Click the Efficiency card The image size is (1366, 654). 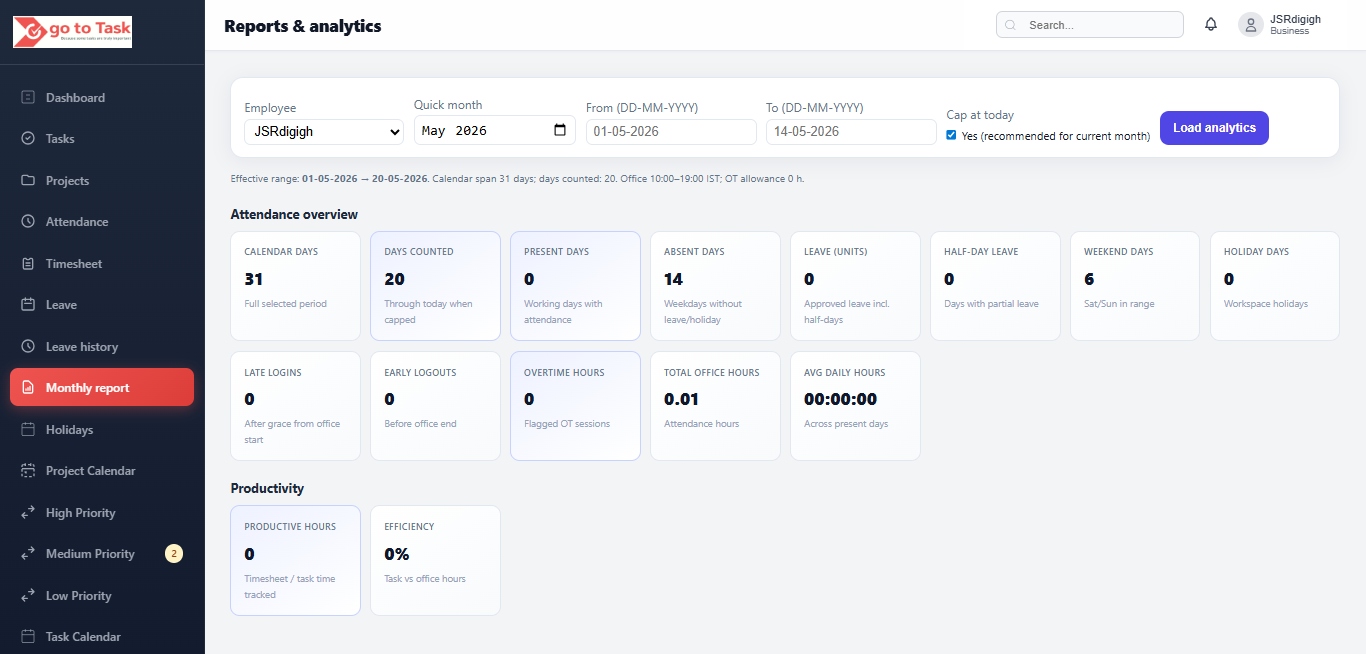click(x=435, y=560)
